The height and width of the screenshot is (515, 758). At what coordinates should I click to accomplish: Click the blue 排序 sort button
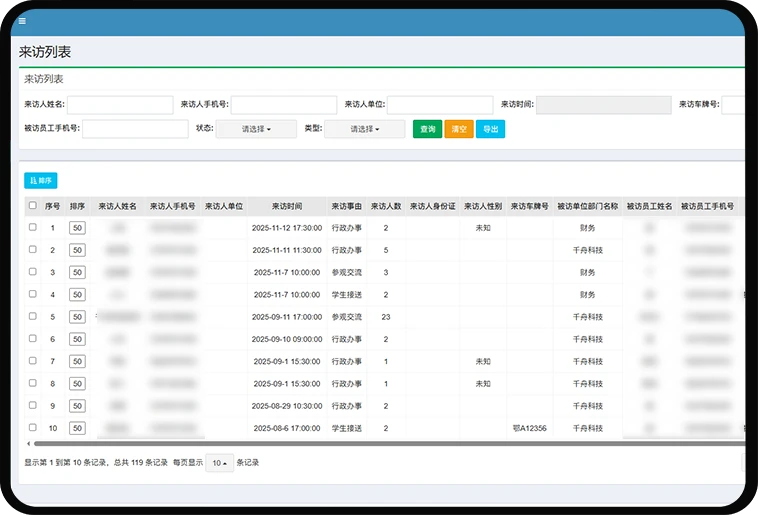(41, 181)
